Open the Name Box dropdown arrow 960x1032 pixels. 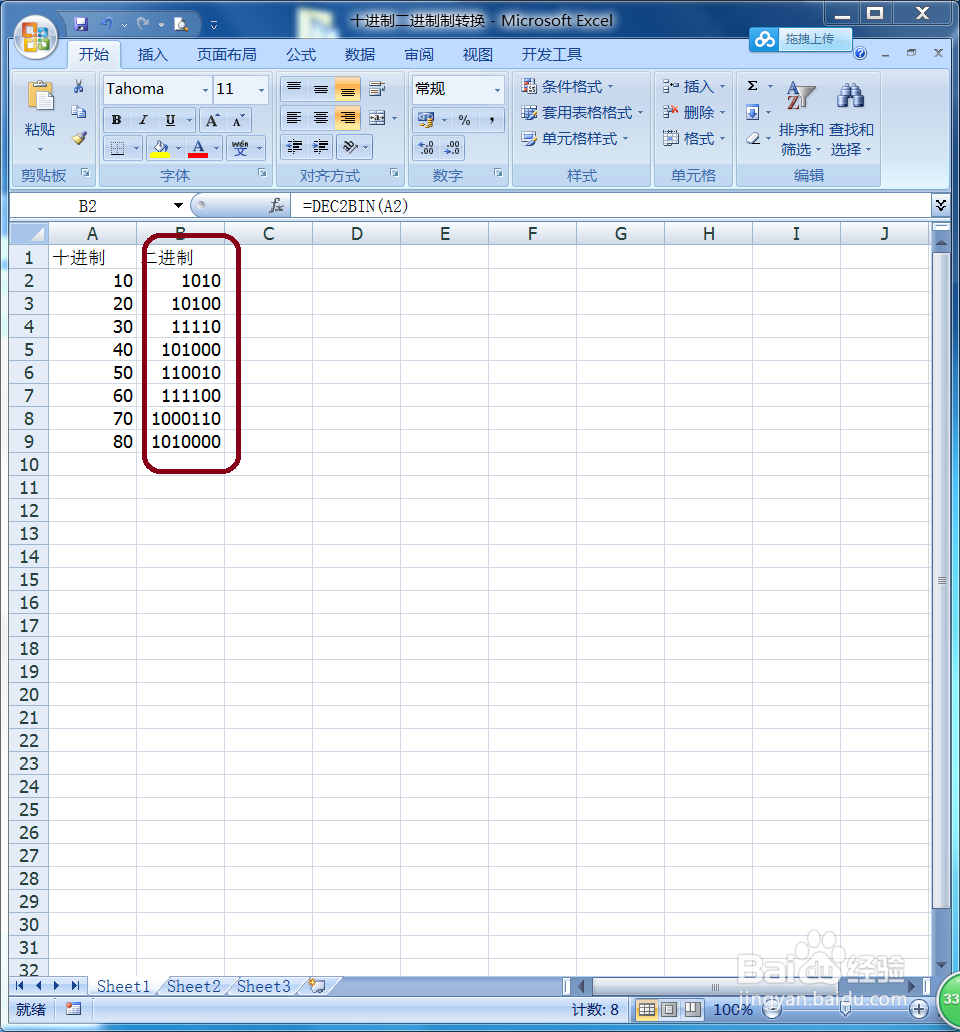click(x=178, y=205)
